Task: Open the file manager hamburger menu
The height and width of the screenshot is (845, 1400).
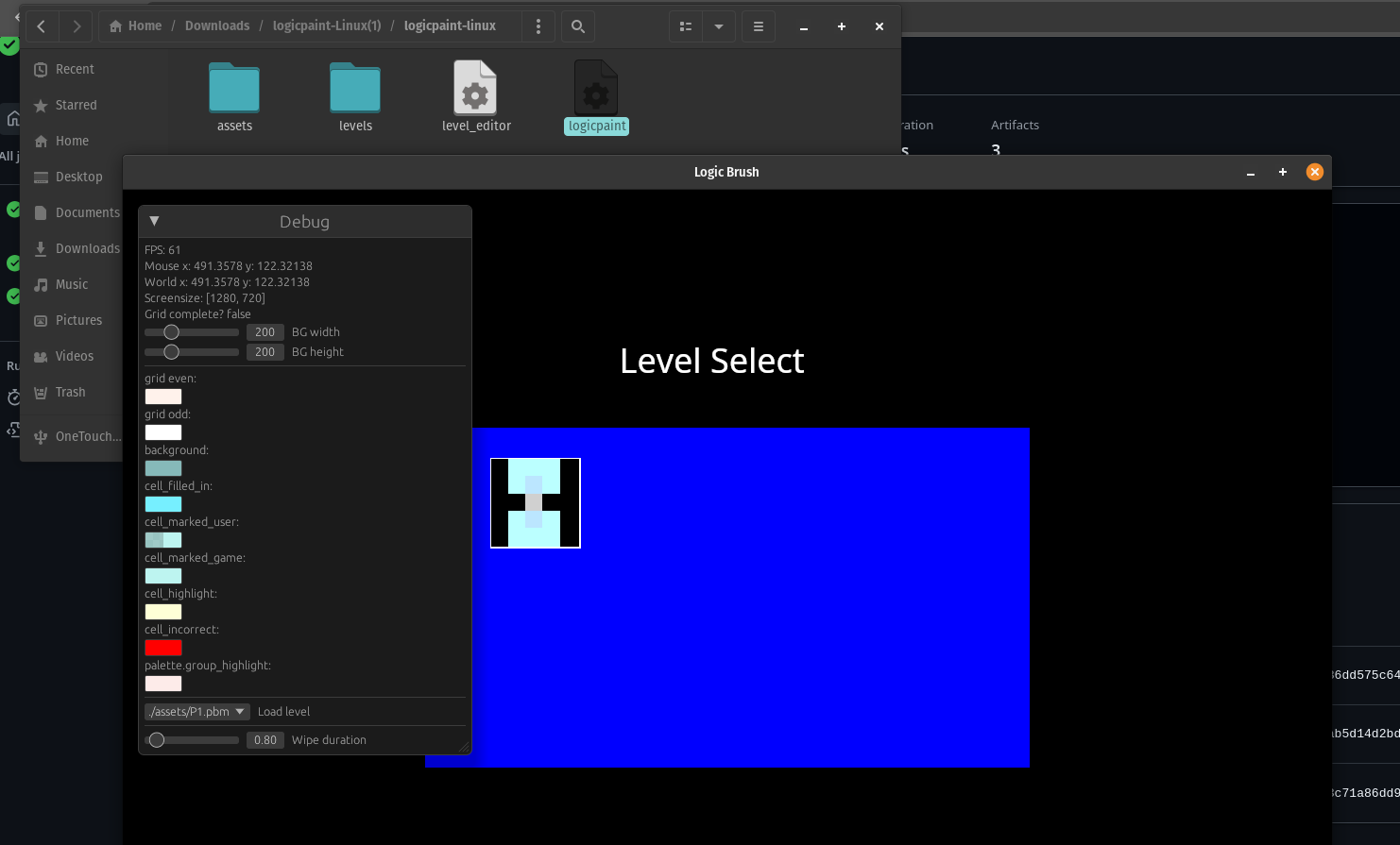Action: (758, 26)
